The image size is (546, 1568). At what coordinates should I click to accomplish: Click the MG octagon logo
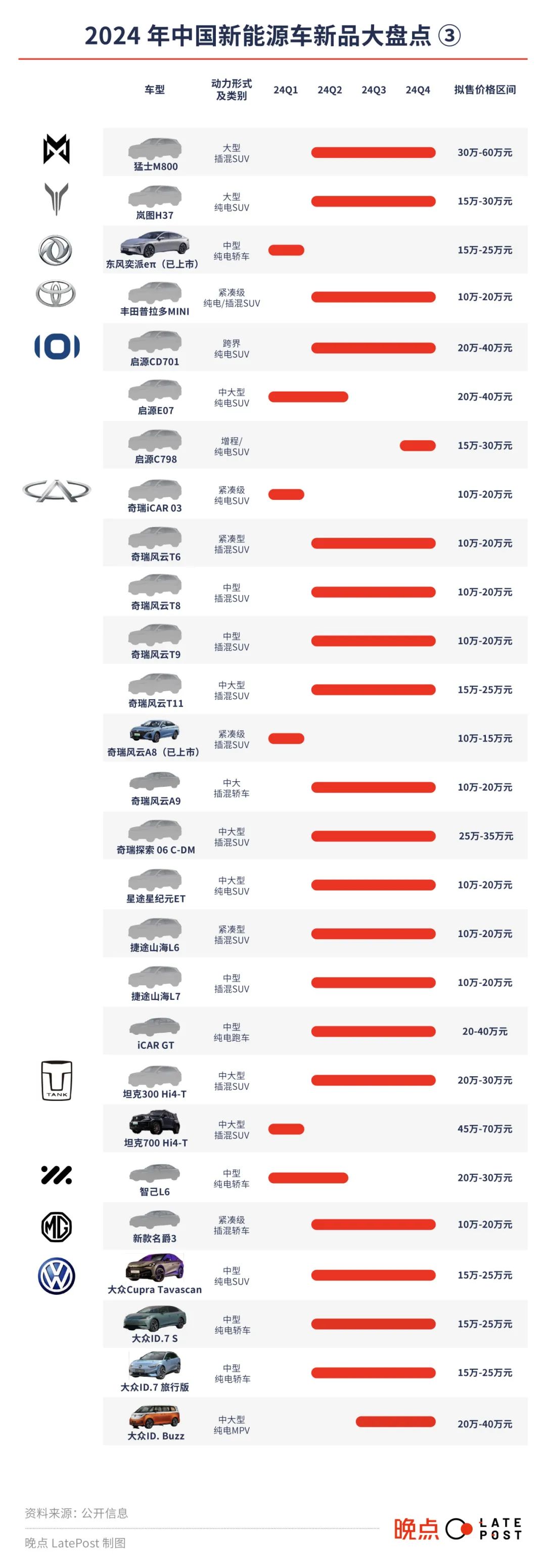(57, 1226)
